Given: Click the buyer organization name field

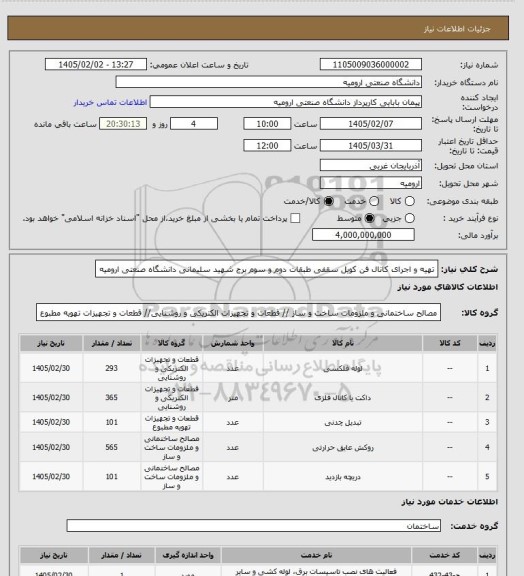Looking at the screenshot, I should tap(269, 82).
